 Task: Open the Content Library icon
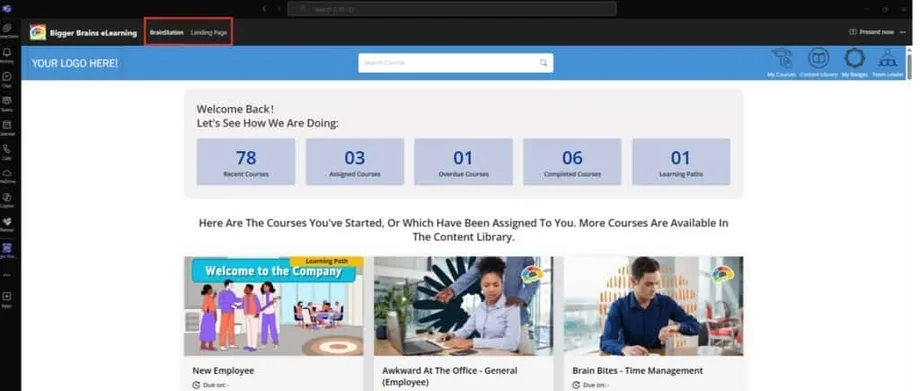point(818,63)
